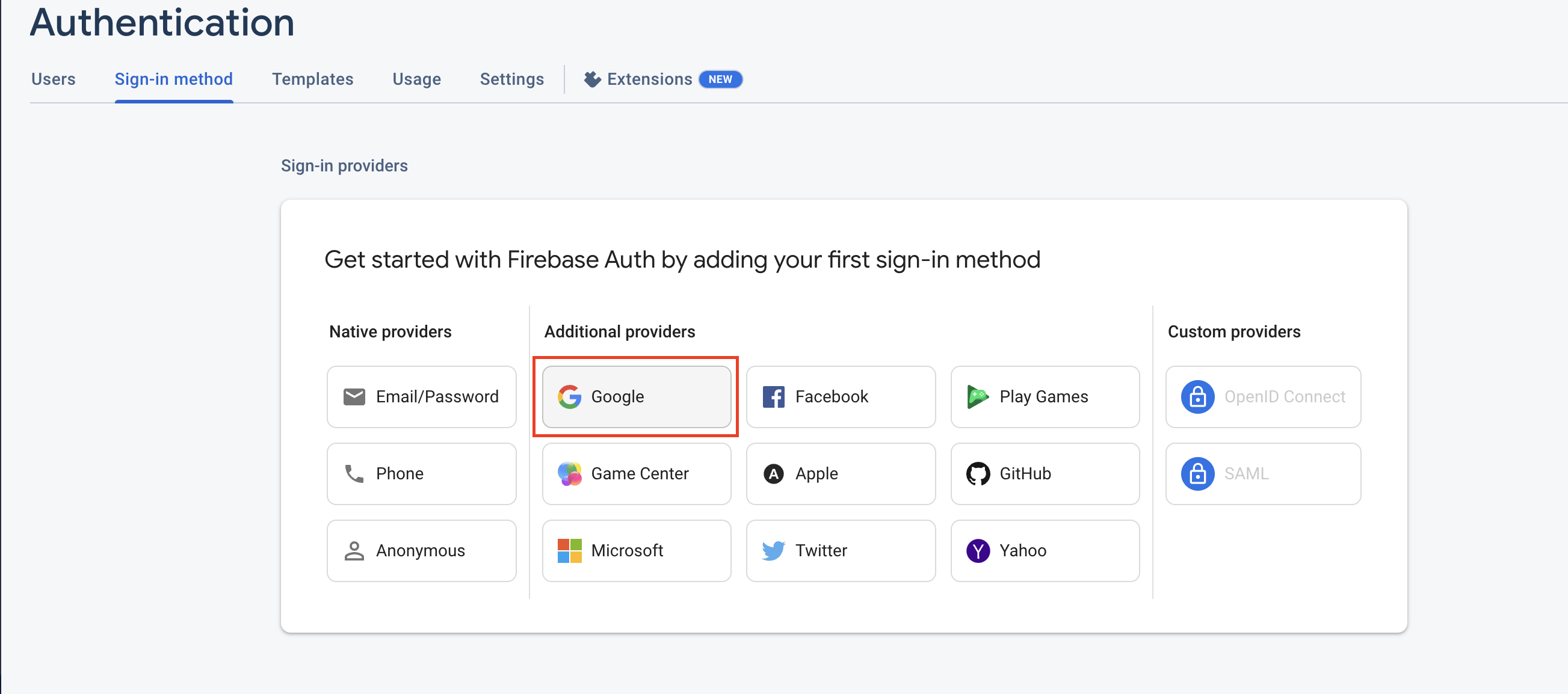Open the Users tab

pos(54,79)
